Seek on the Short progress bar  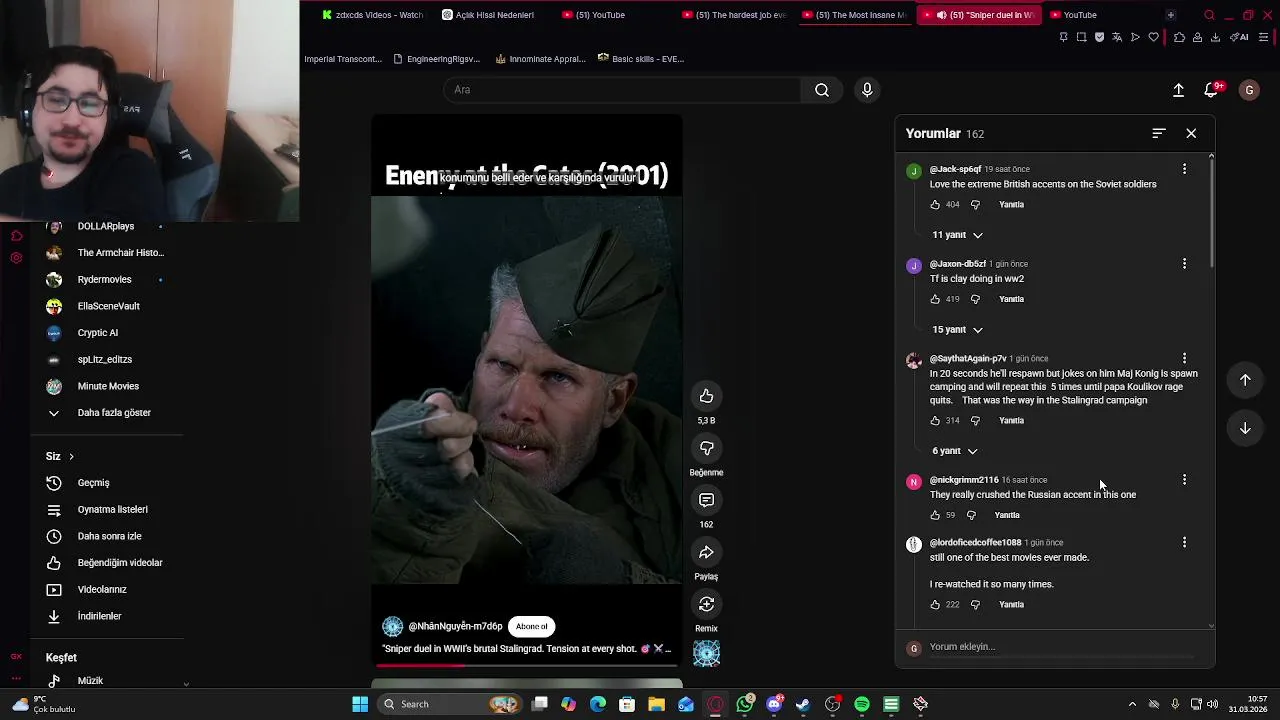click(526, 664)
